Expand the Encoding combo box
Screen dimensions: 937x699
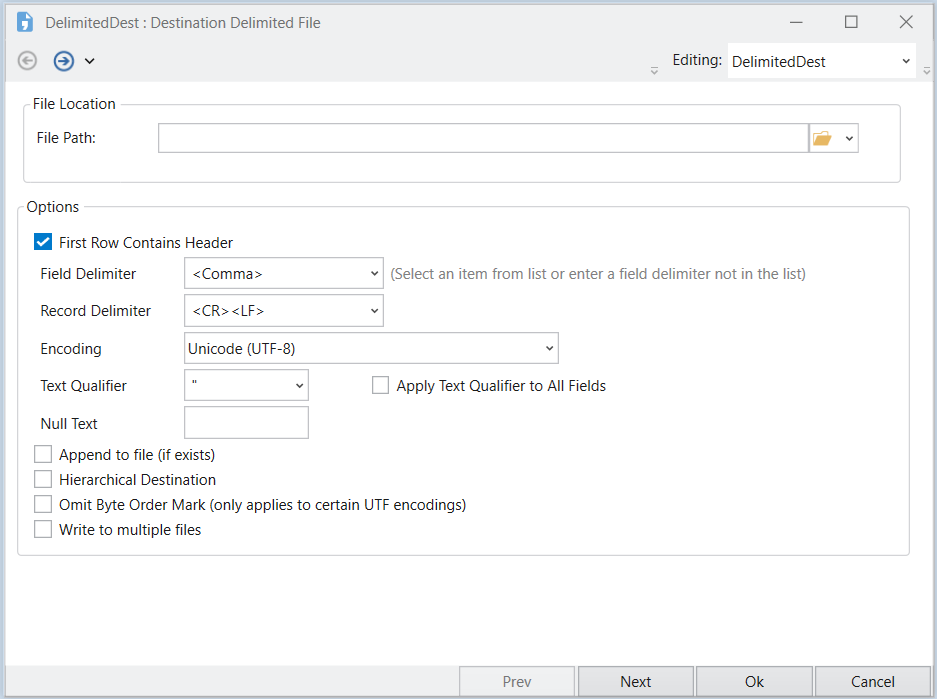point(549,348)
